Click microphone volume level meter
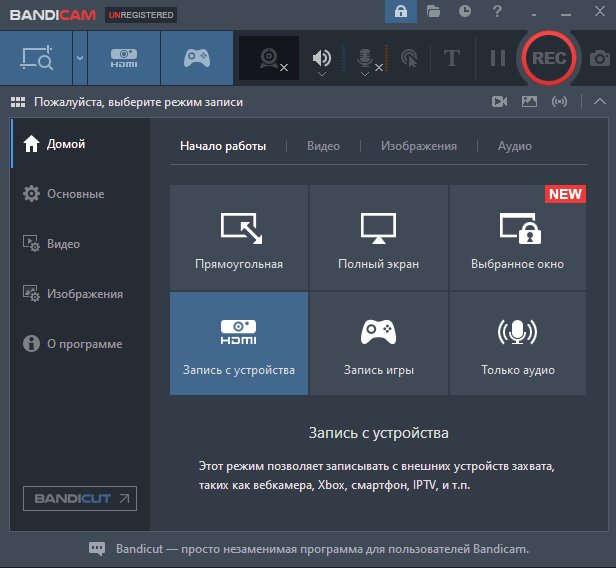The image size is (616, 568). click(387, 58)
